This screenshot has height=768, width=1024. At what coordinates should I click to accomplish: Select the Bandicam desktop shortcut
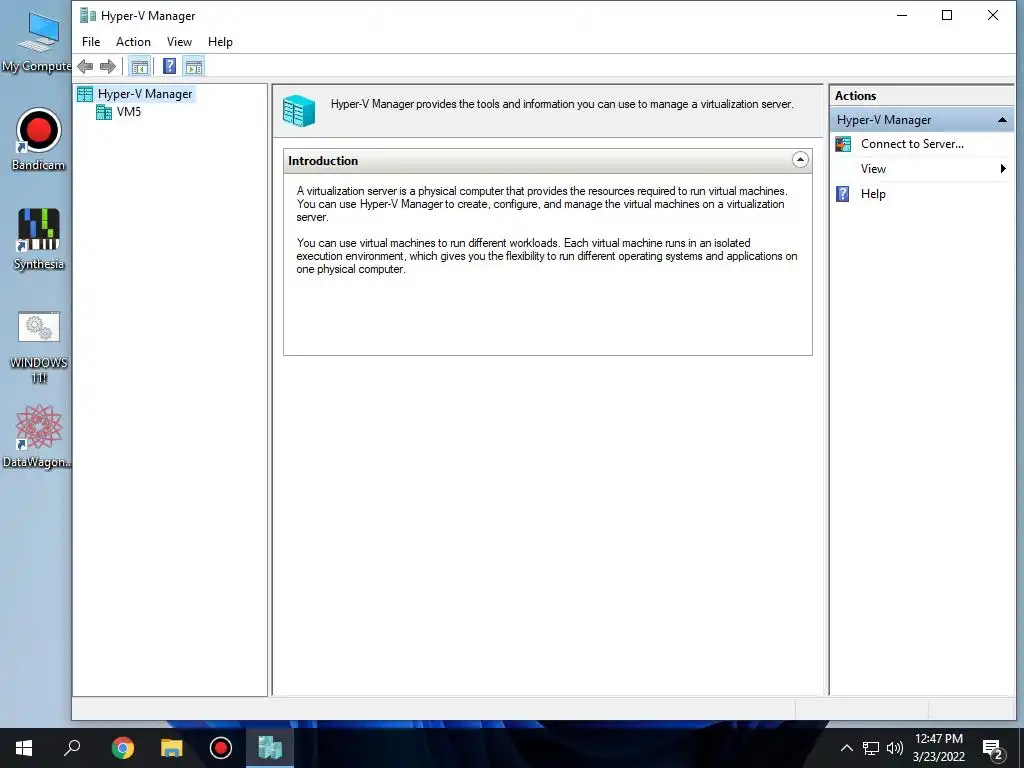click(39, 140)
